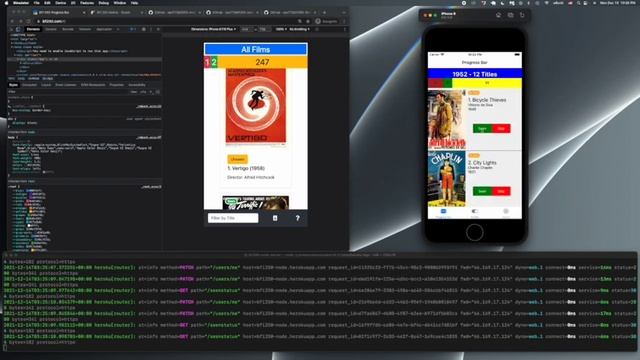Screen dimensions: 640x360
Task: Open the Debug menu in the menu bar
Action: pos(104,3)
